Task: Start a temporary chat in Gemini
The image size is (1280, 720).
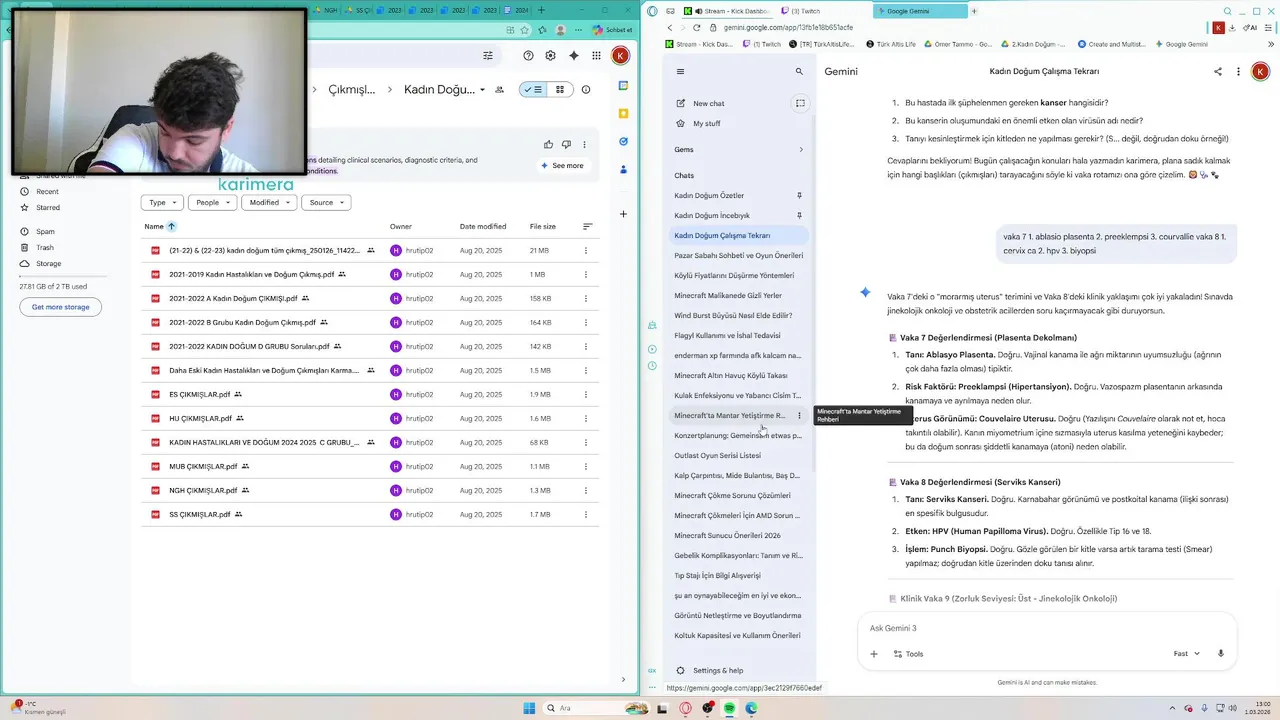Action: pos(800,103)
